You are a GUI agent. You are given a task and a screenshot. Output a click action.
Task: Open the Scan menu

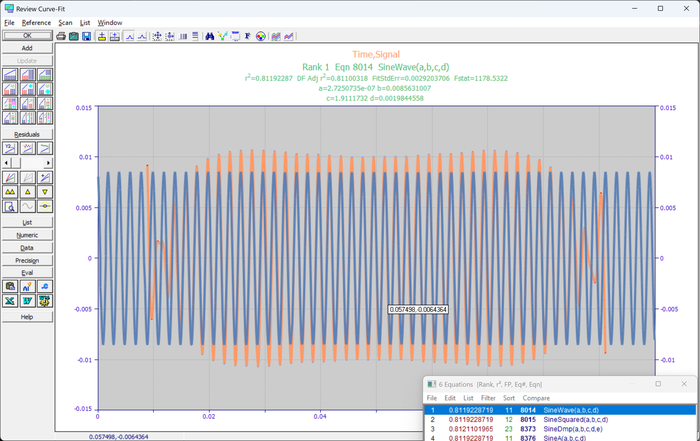[65, 23]
